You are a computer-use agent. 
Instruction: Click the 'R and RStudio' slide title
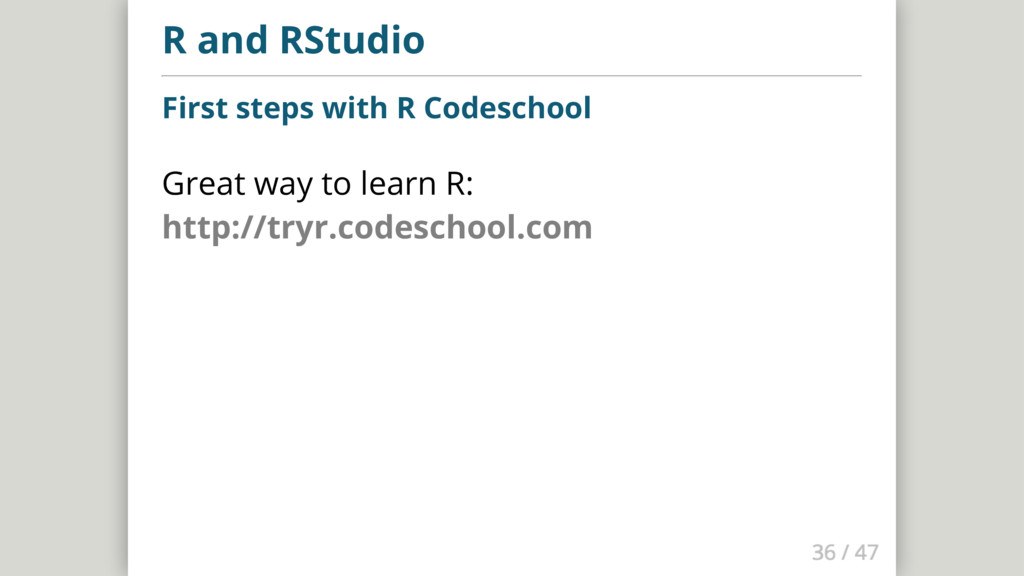[x=293, y=41]
